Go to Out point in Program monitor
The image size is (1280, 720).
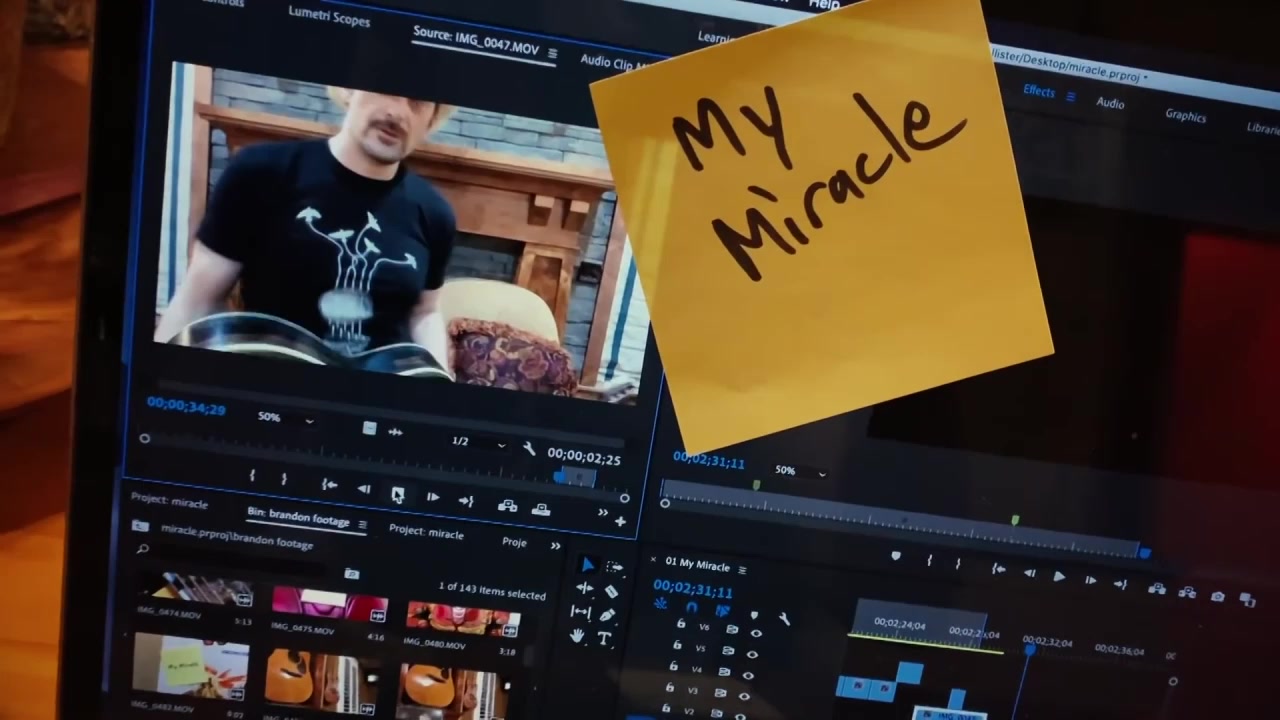pyautogui.click(x=1120, y=584)
